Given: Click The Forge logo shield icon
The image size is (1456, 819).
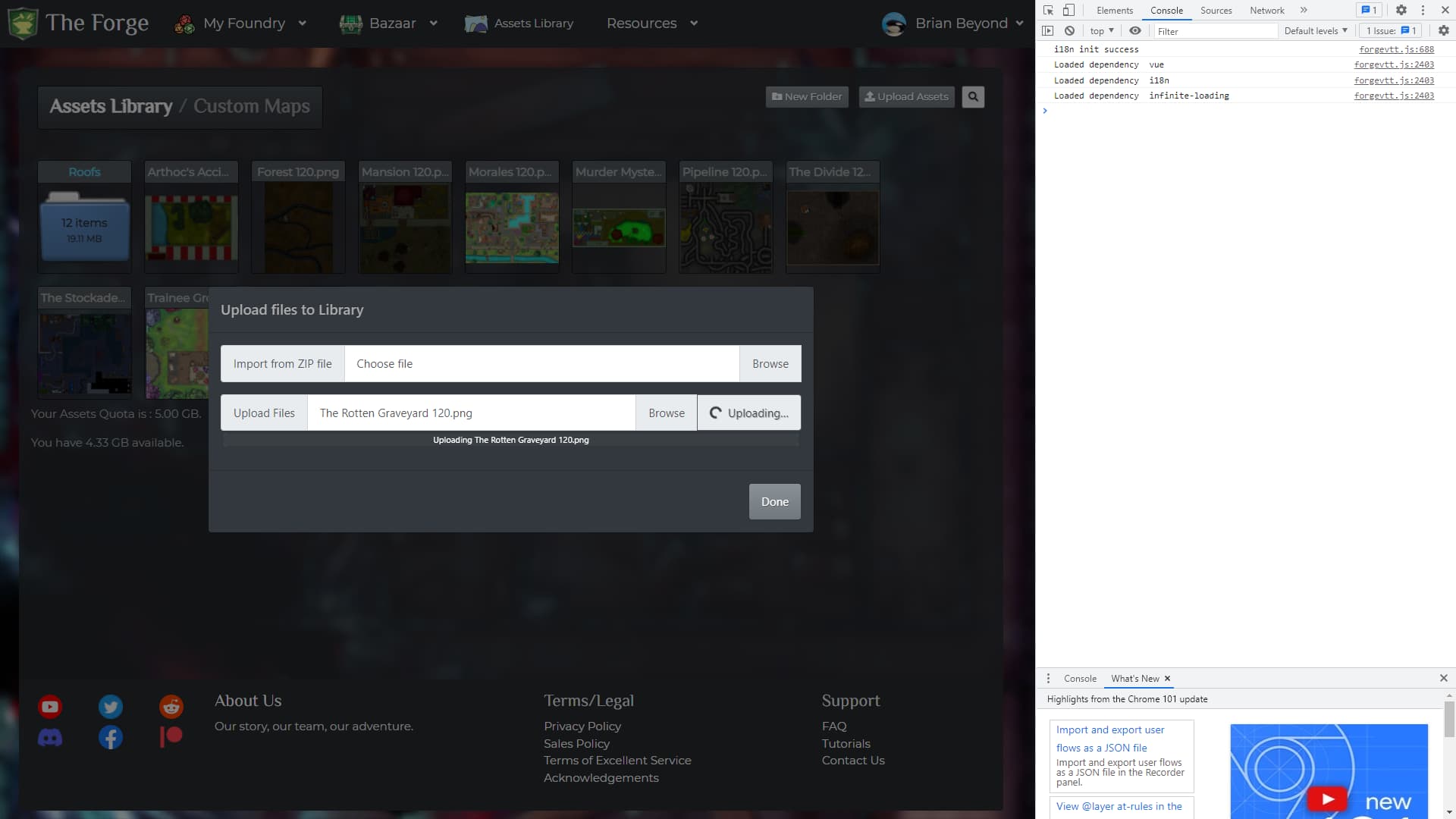Looking at the screenshot, I should coord(23,24).
